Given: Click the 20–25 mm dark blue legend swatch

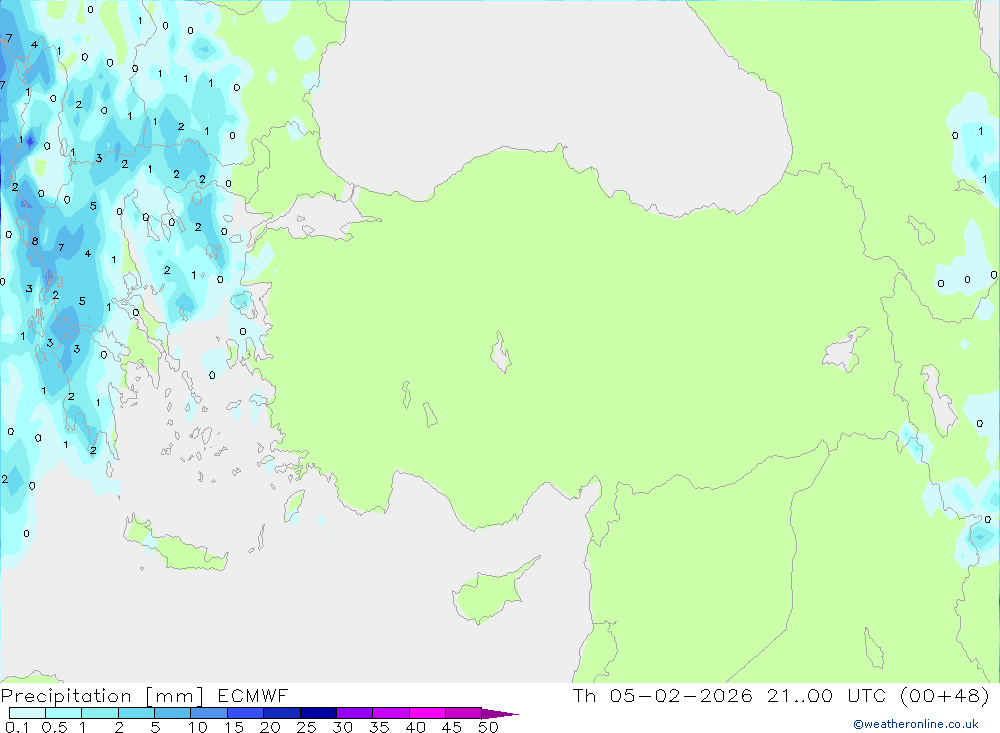Looking at the screenshot, I should tap(281, 713).
